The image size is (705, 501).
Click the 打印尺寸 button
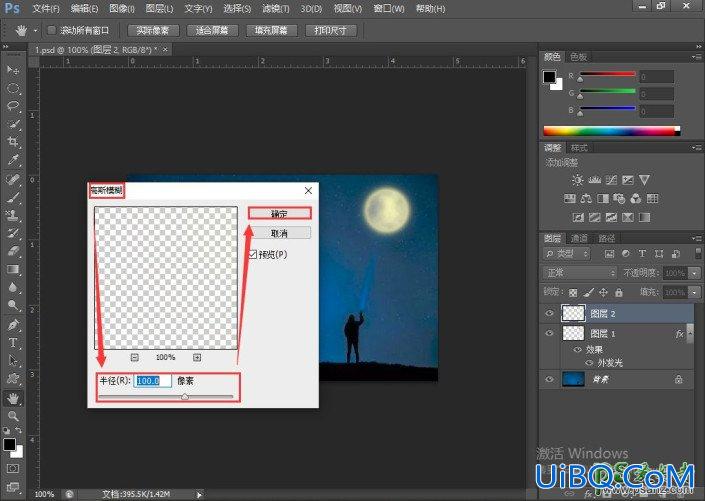(x=330, y=31)
